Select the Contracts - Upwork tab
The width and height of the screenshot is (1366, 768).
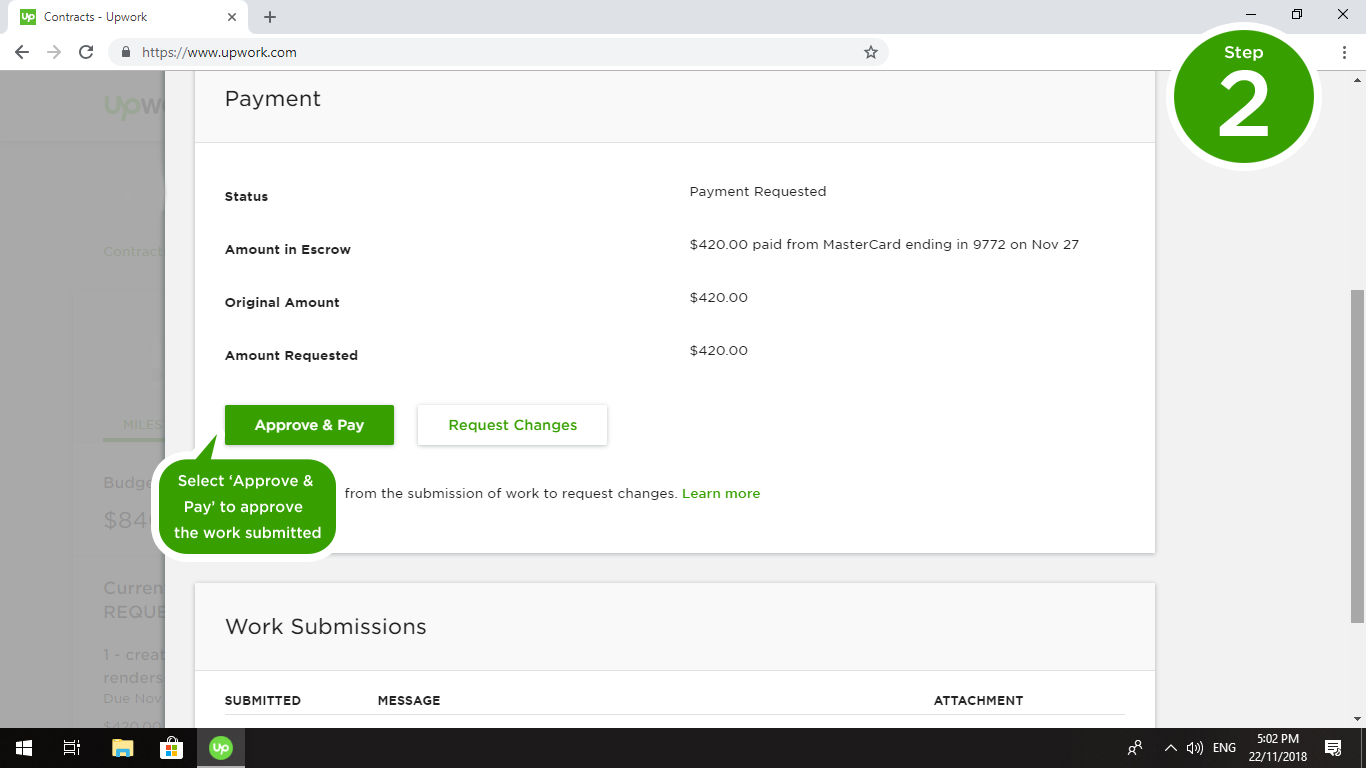click(120, 17)
